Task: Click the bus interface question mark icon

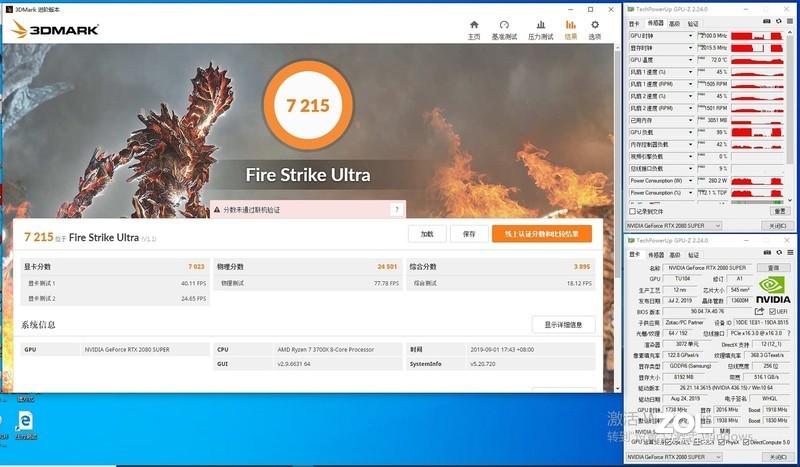Action: [789, 333]
